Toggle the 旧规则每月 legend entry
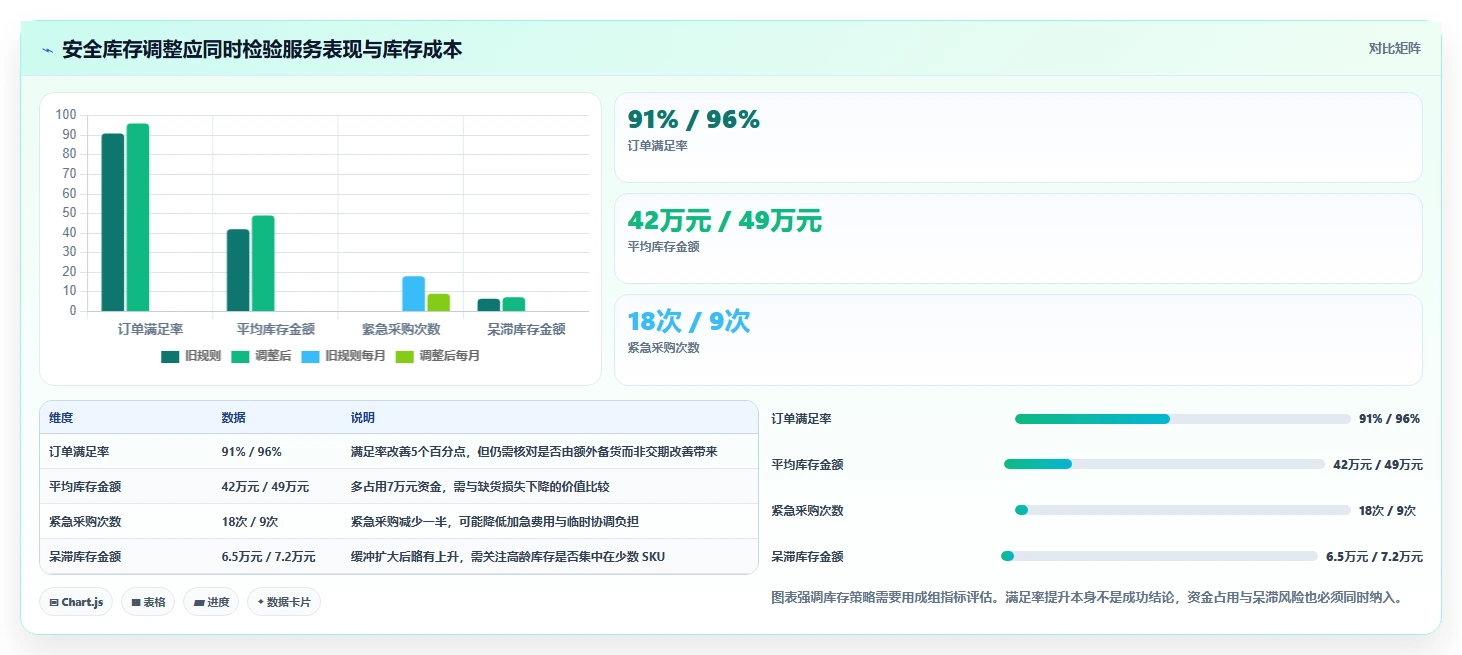Viewport: 1462px width, 655px height. click(343, 356)
